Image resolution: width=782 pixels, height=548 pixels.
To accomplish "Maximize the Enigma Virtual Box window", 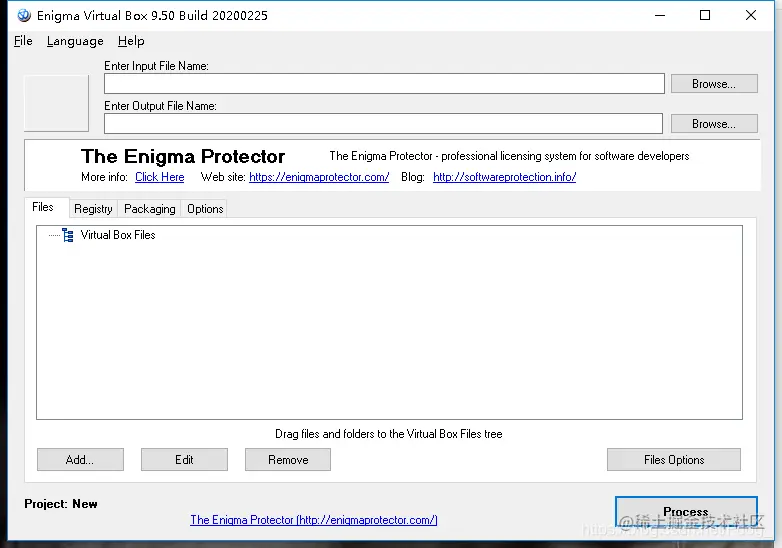I will coord(705,15).
